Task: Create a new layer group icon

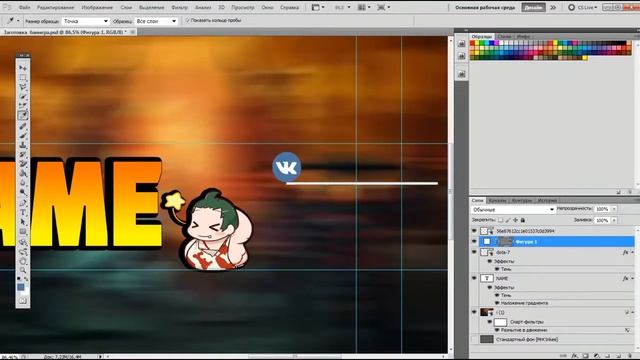Action: click(607, 356)
